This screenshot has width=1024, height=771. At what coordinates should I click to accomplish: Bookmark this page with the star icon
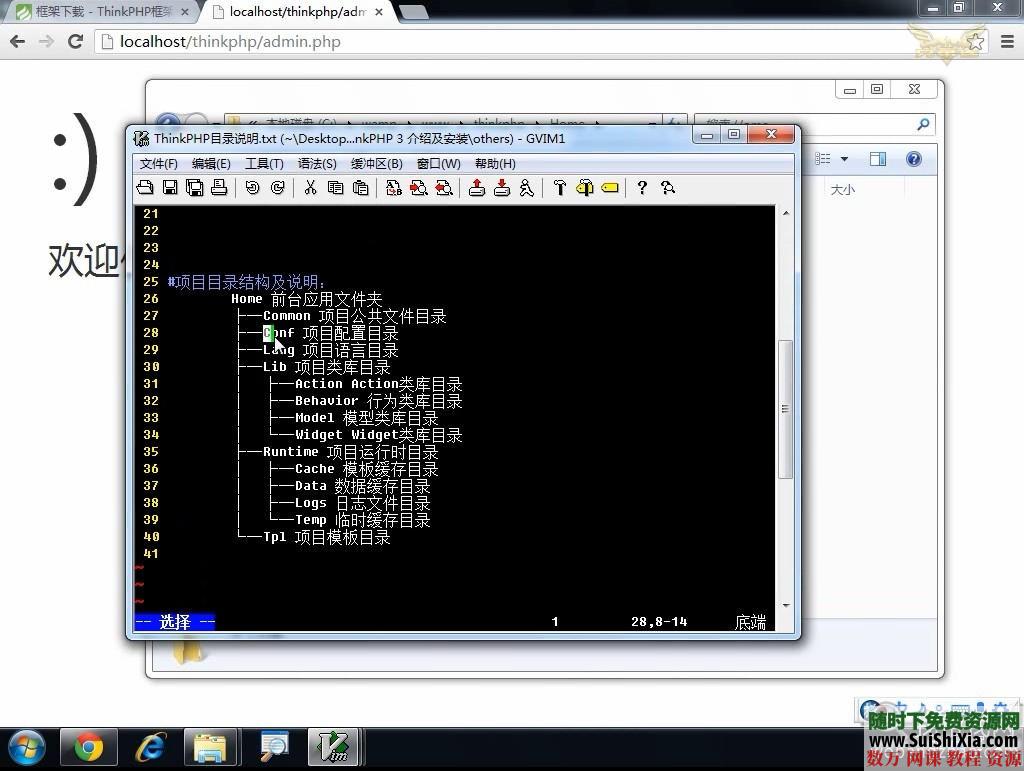tap(976, 42)
